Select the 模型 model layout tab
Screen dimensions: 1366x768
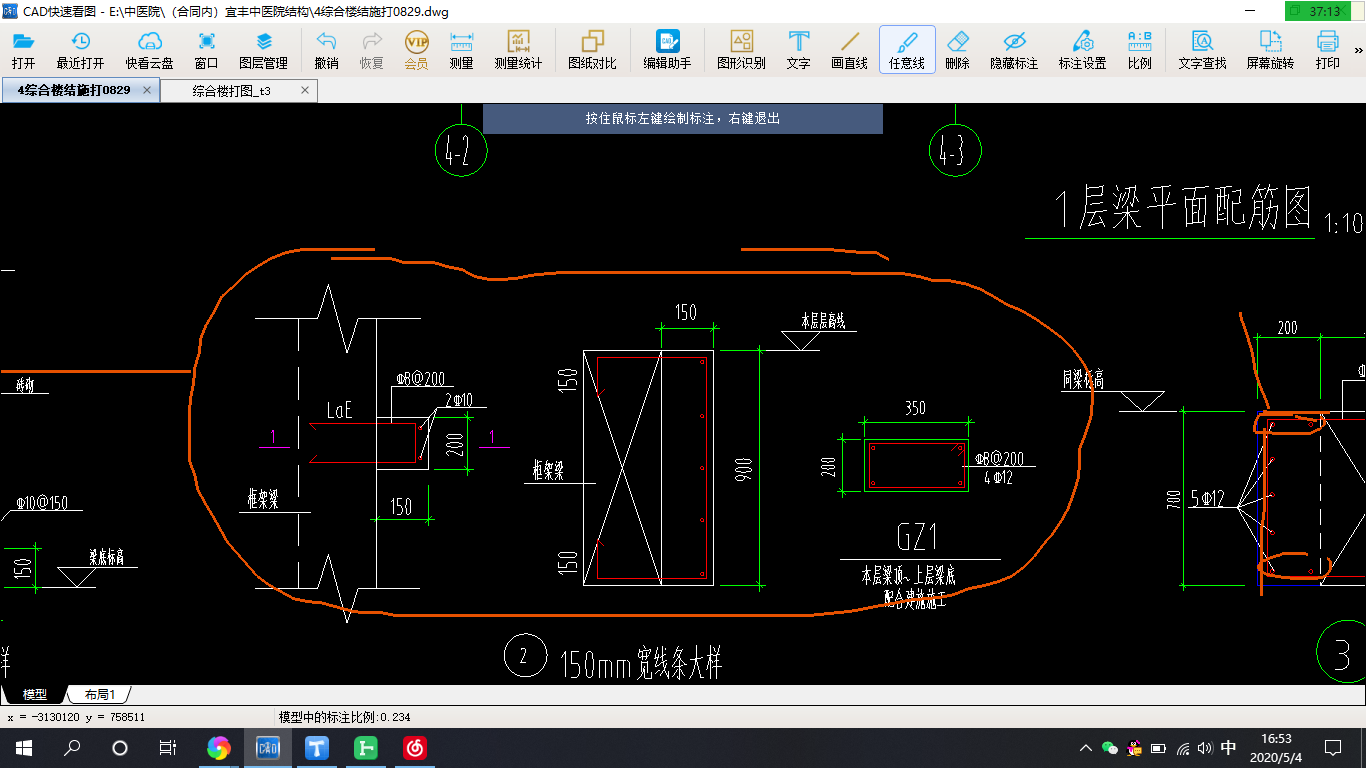[x=35, y=694]
